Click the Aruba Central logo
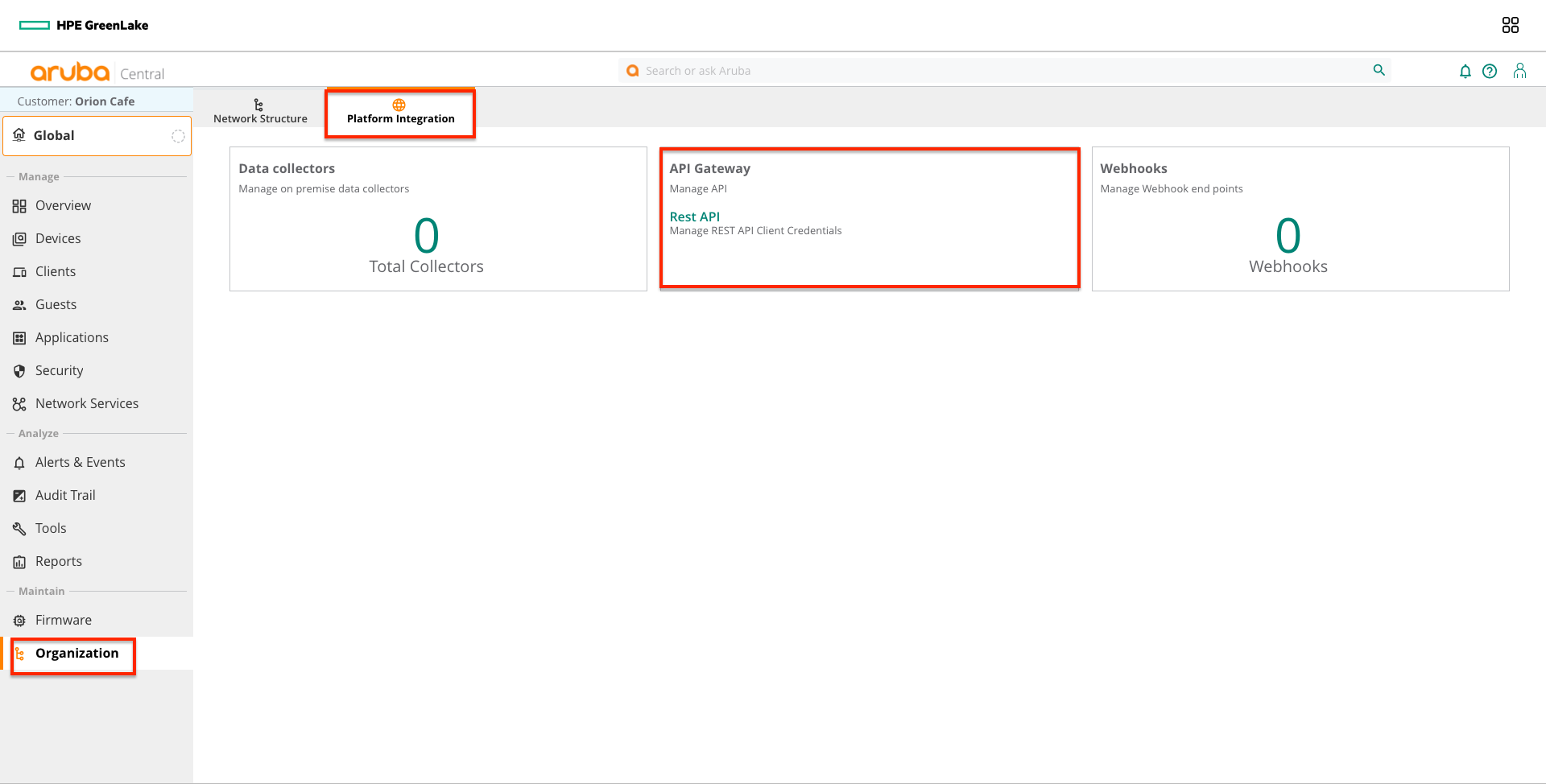Screen dimensions: 1546x784 tap(97, 72)
